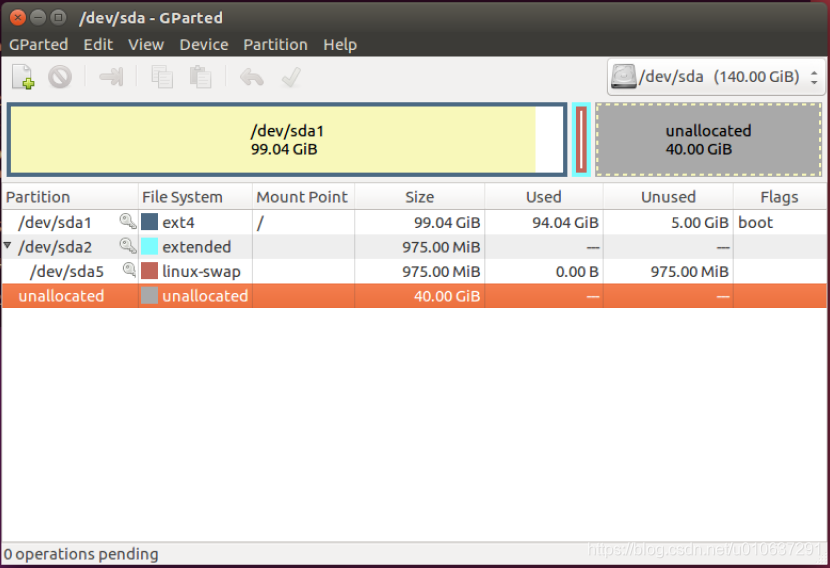Select the /dev/sda1 partition row

coord(413,222)
